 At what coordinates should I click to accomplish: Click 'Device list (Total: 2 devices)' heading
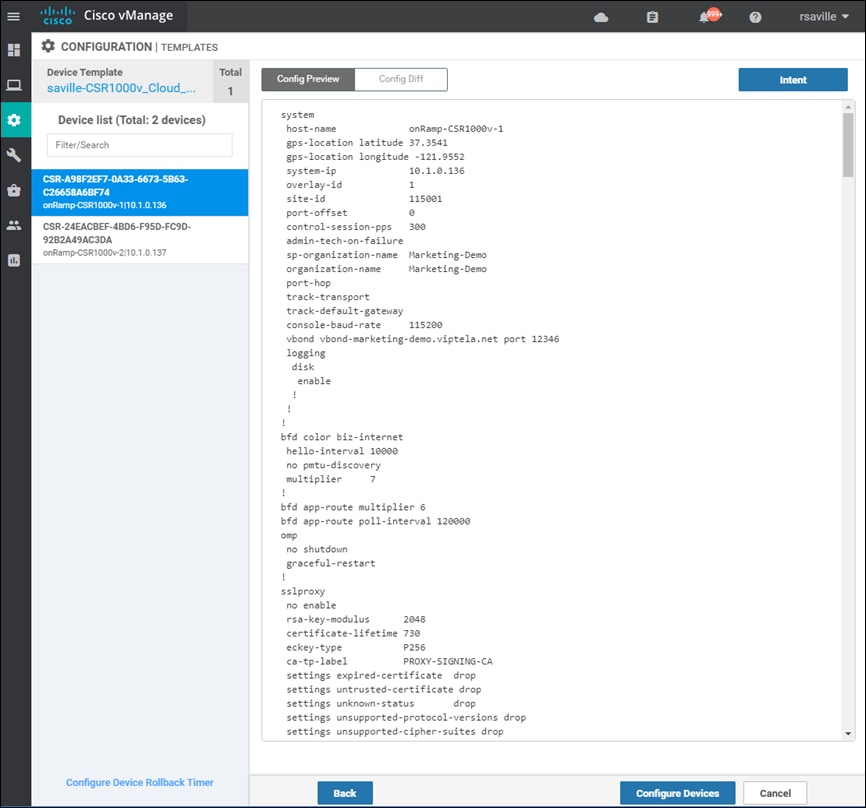tap(132, 120)
